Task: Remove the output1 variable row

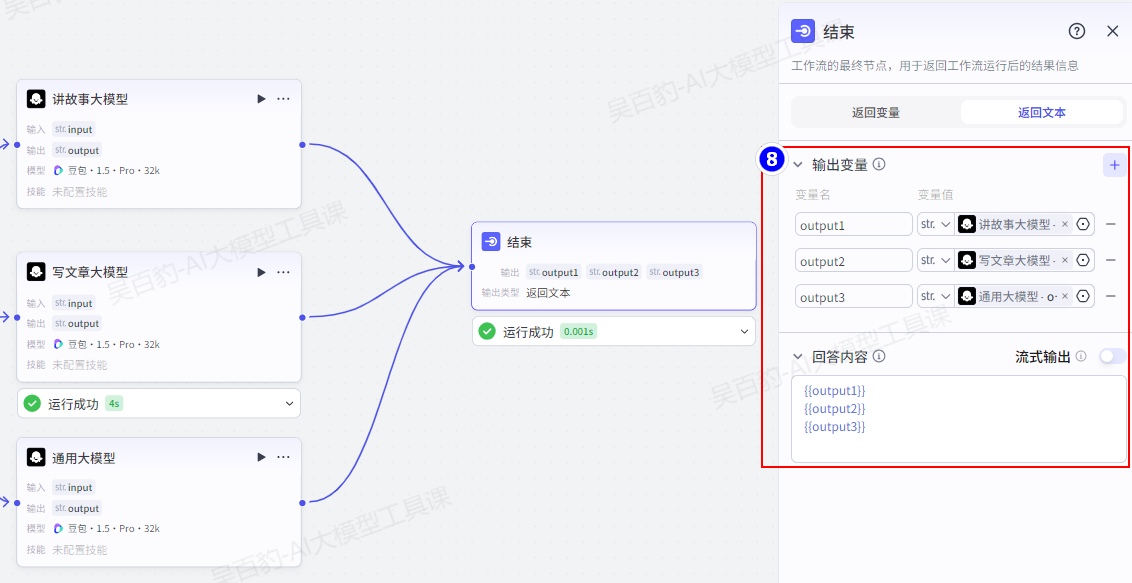Action: pos(1110,225)
